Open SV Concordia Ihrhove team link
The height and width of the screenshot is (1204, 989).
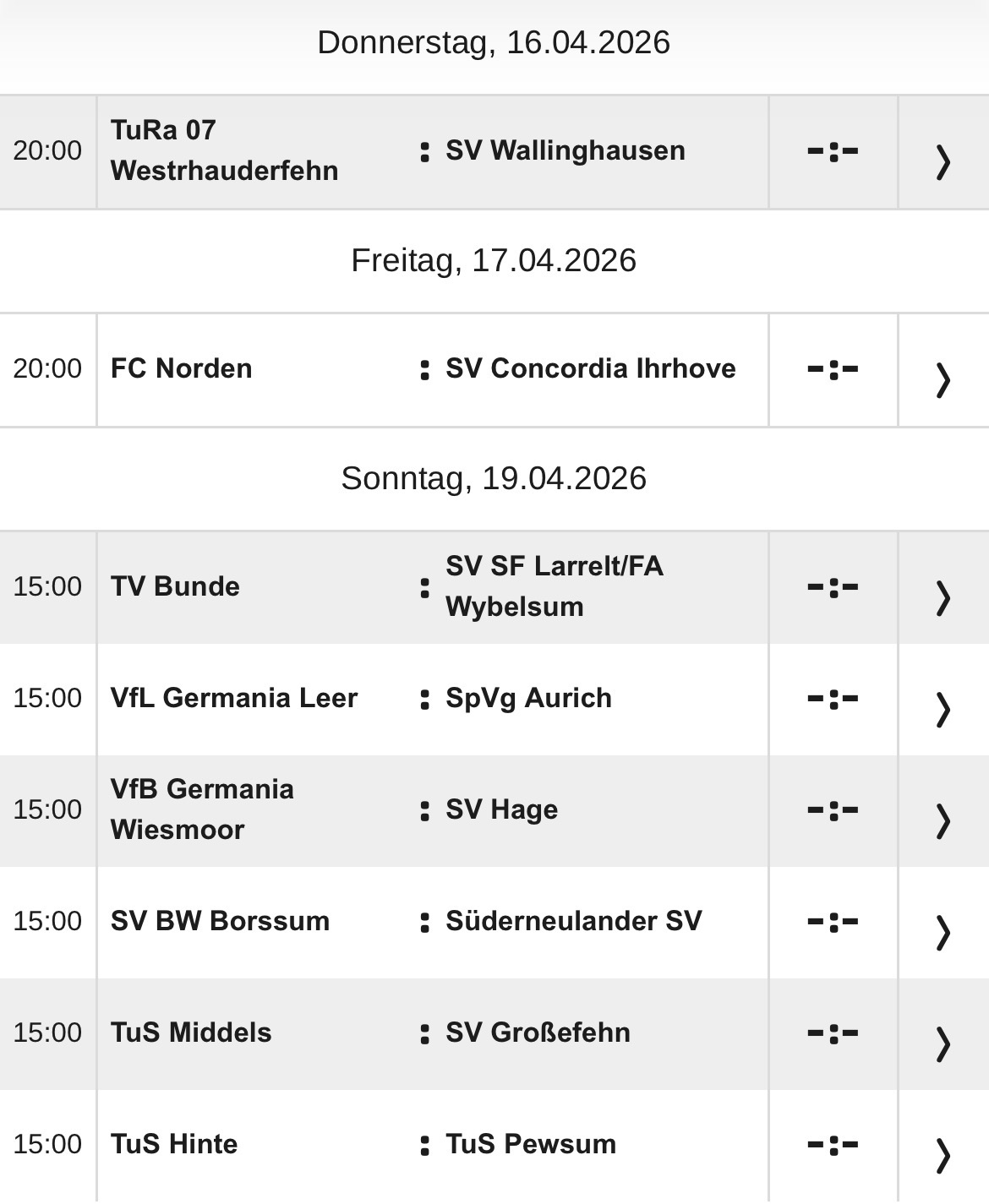tap(590, 368)
